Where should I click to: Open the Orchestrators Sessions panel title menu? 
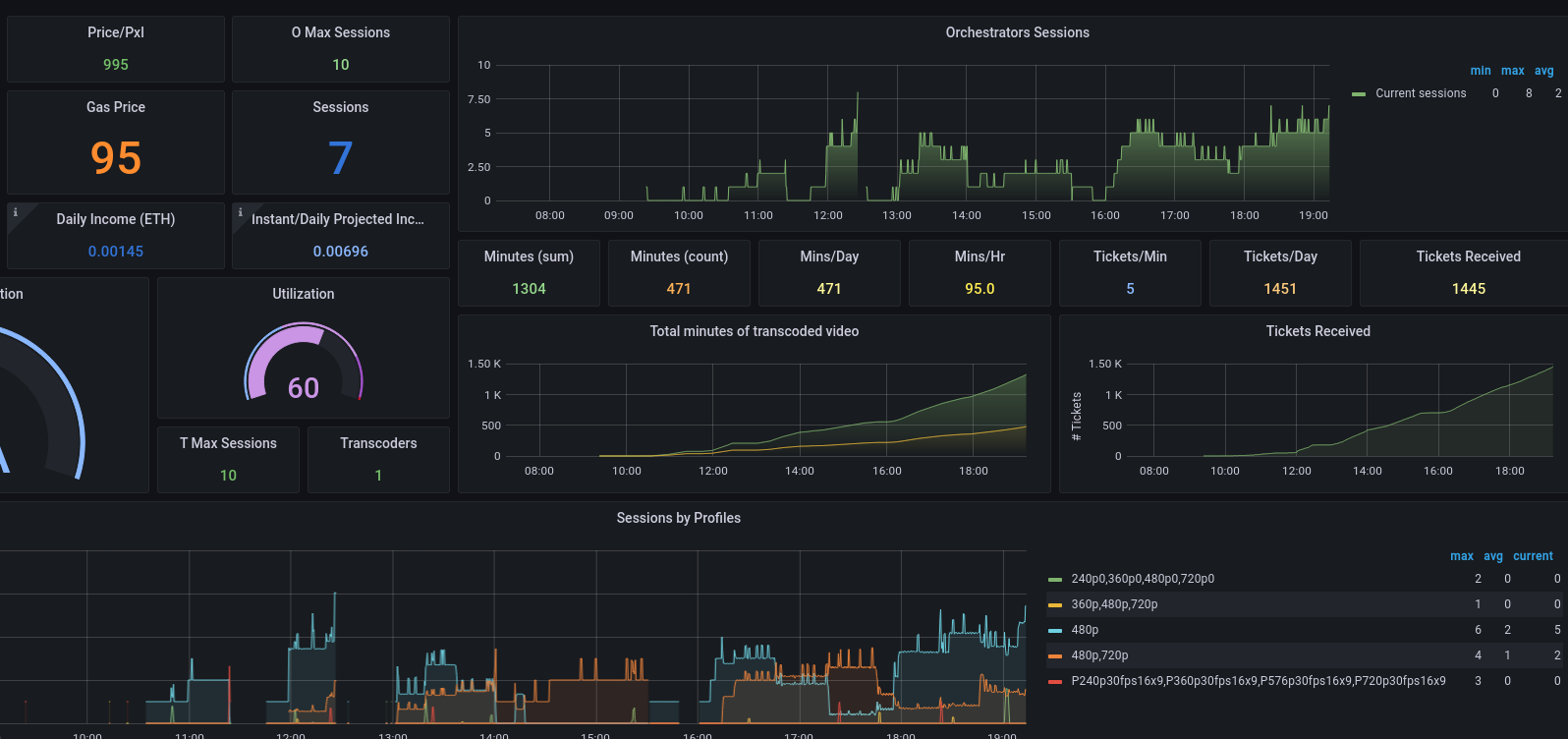point(1017,32)
